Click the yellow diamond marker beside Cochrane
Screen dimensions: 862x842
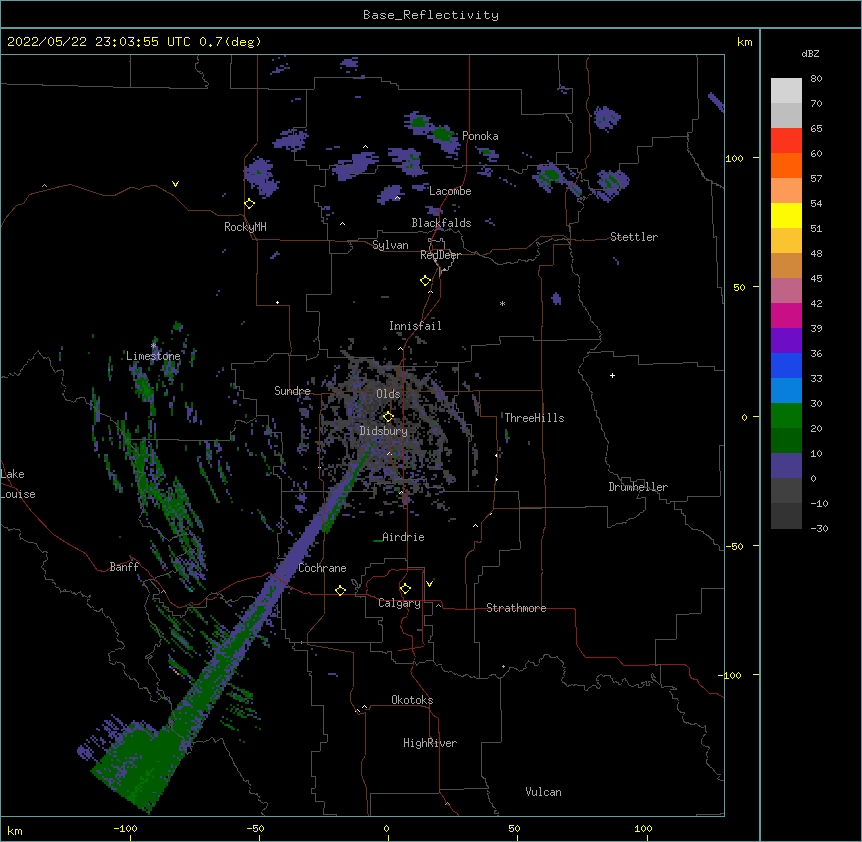point(340,590)
